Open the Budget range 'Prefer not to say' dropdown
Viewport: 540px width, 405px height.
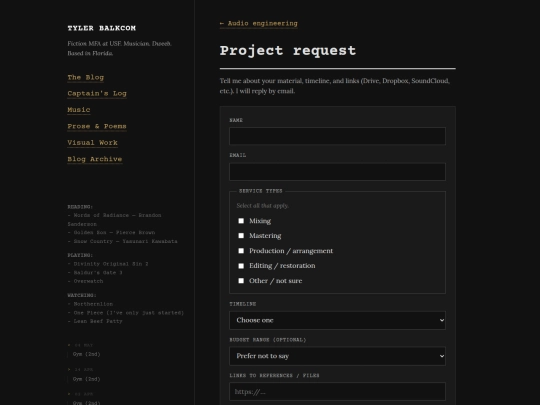click(x=338, y=356)
